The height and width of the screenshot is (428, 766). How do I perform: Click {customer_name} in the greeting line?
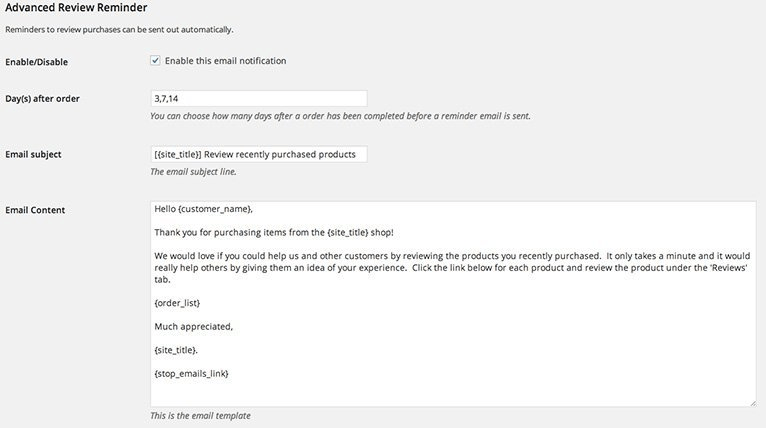click(215, 209)
